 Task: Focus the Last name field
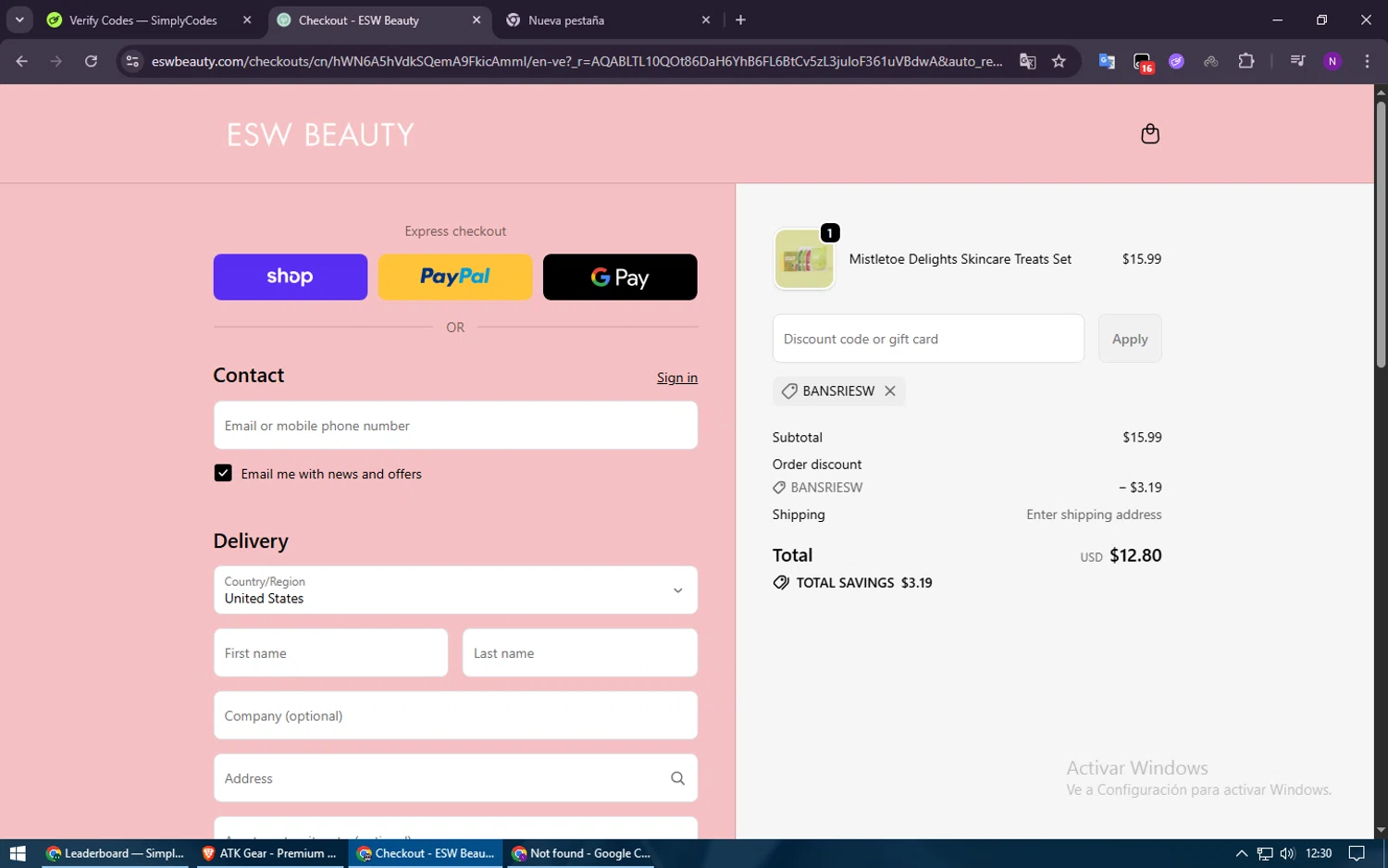click(x=580, y=653)
